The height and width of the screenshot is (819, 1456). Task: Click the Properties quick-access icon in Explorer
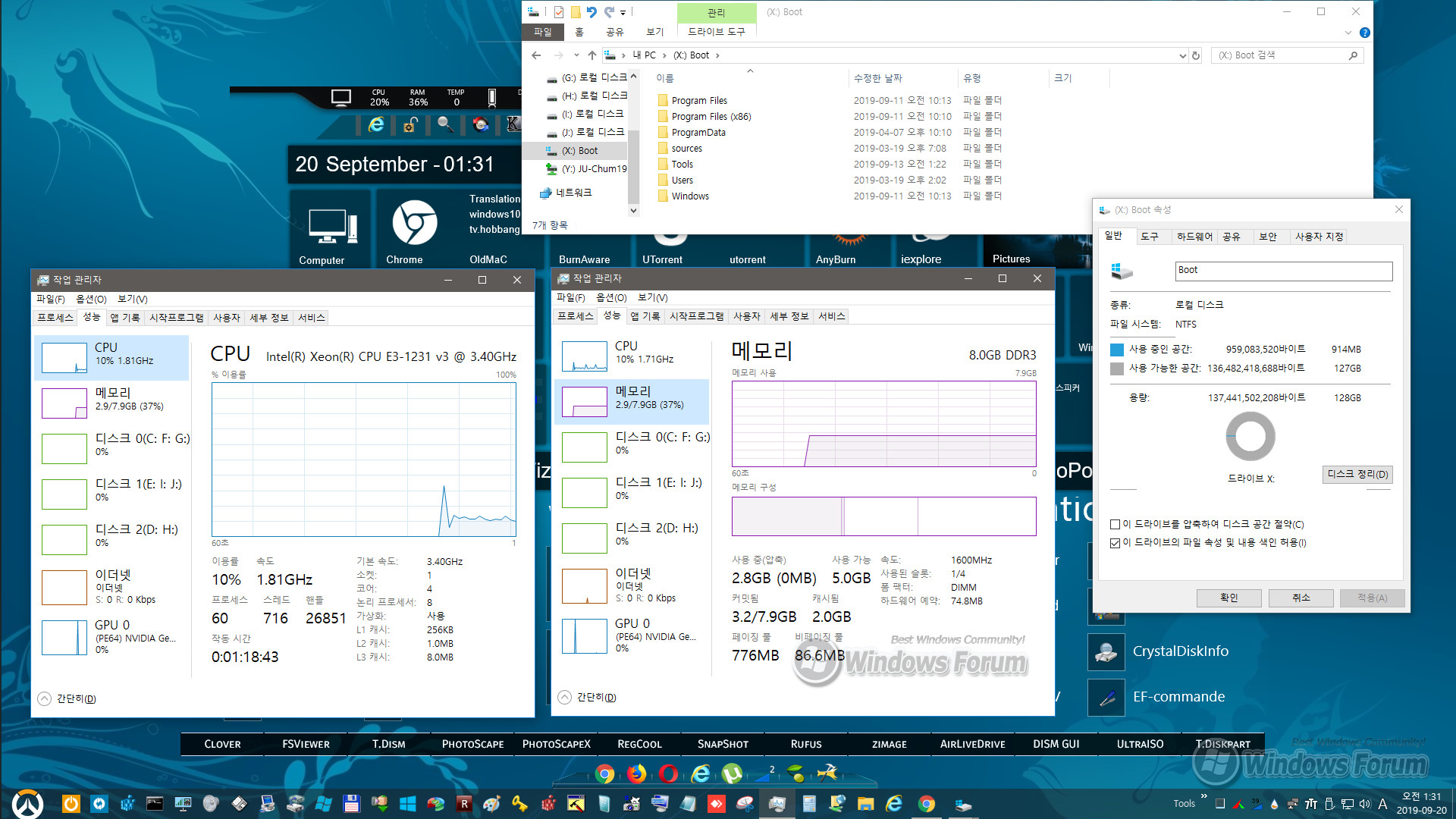559,12
